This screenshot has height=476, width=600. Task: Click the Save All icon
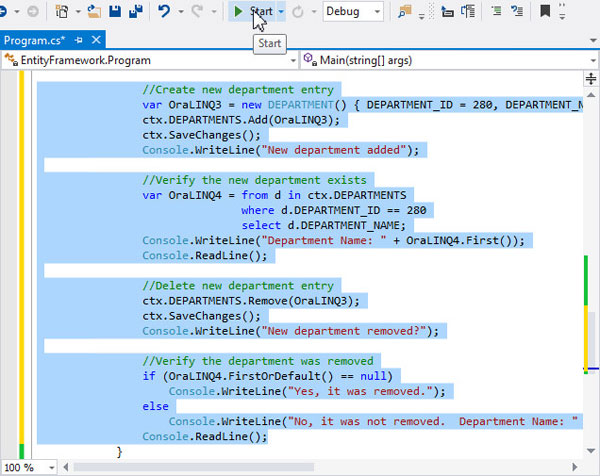point(133,12)
